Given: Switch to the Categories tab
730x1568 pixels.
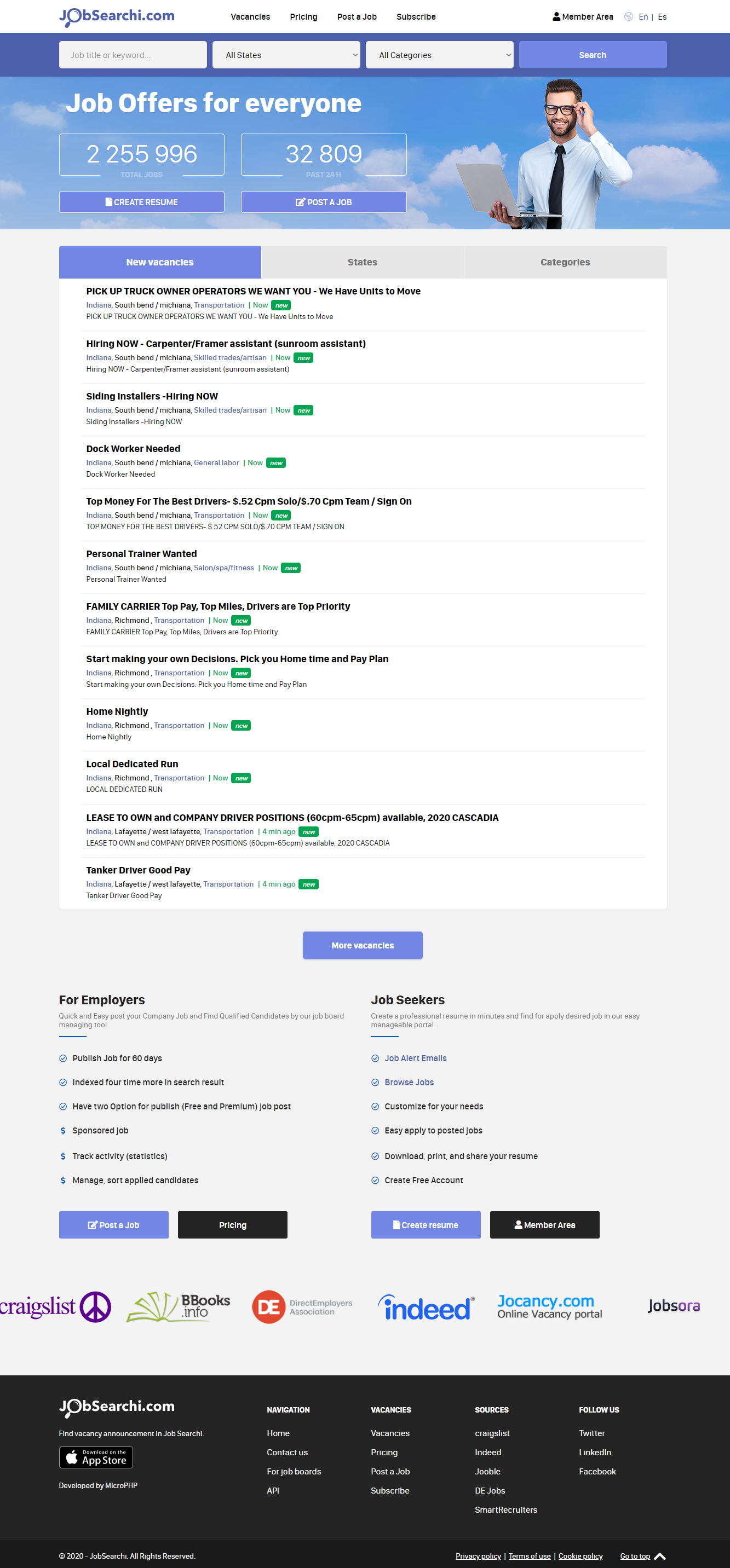Looking at the screenshot, I should coord(565,262).
